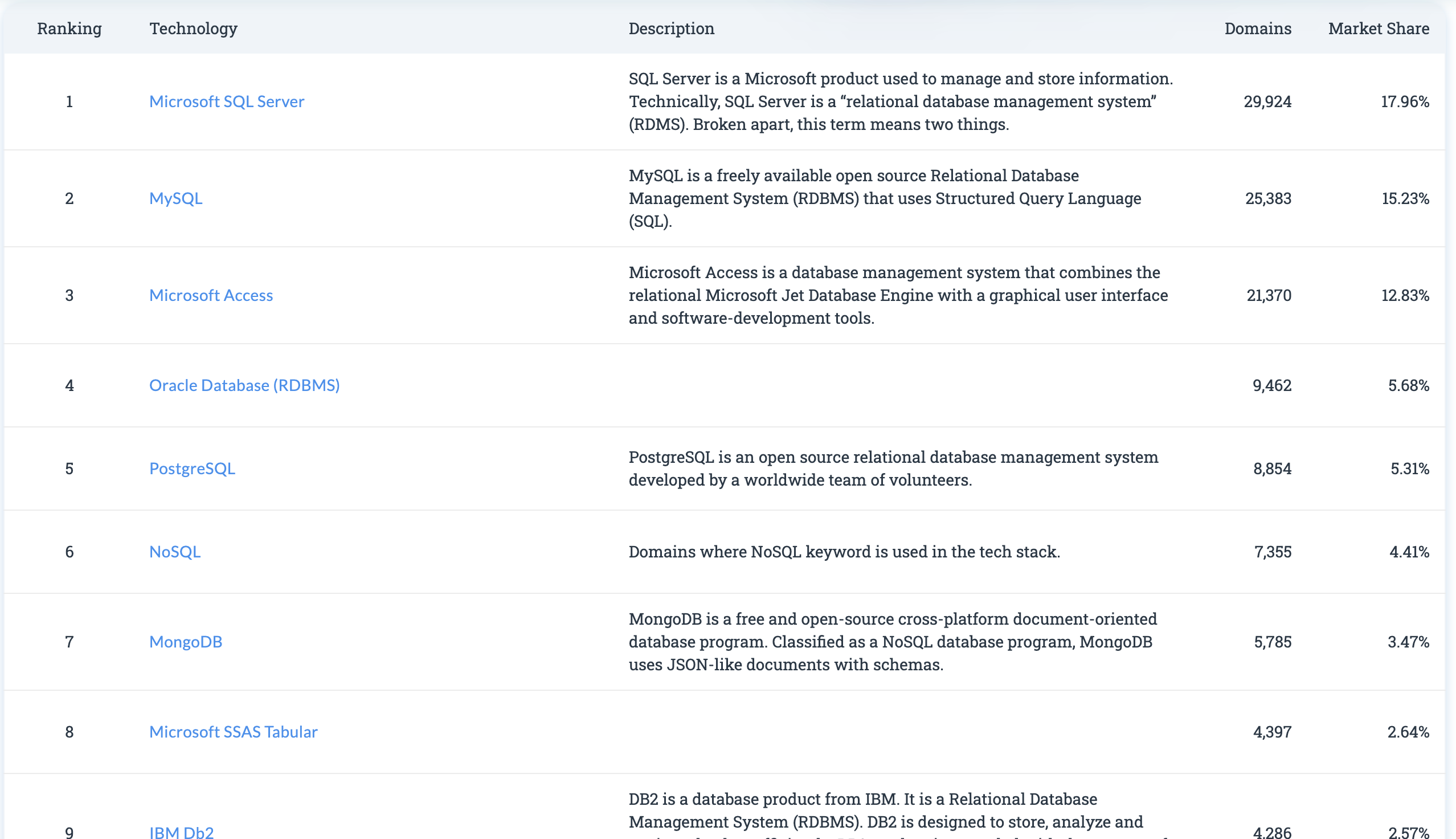
Task: Click the Description column header
Action: 671,28
